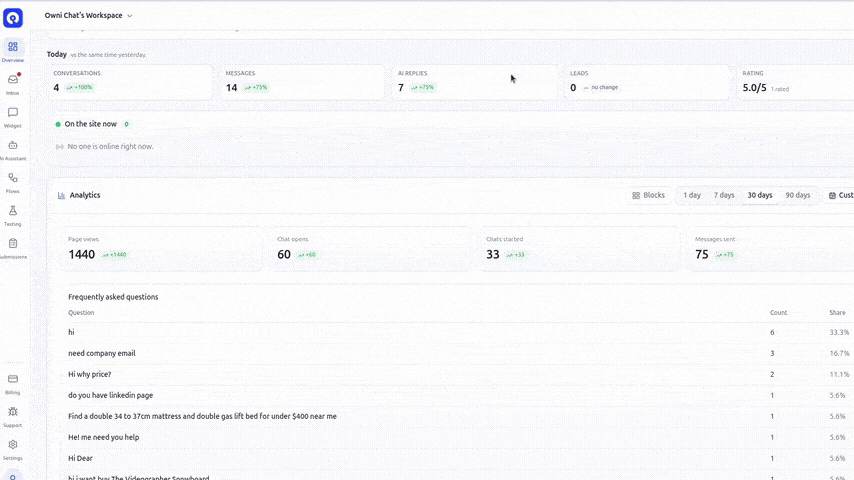The image size is (854, 480).
Task: Select the 90 days range tab
Action: [x=797, y=195]
